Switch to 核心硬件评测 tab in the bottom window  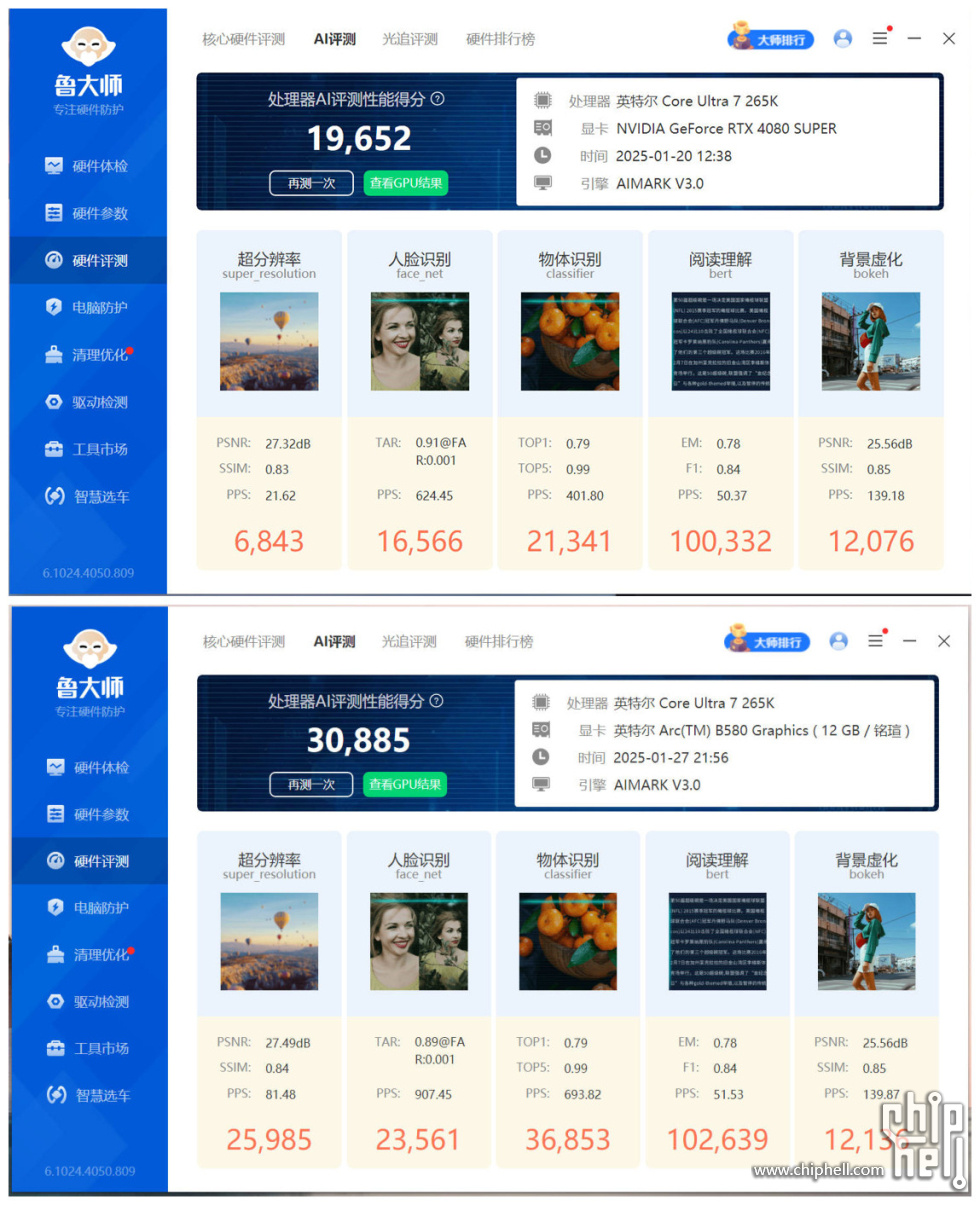[243, 641]
